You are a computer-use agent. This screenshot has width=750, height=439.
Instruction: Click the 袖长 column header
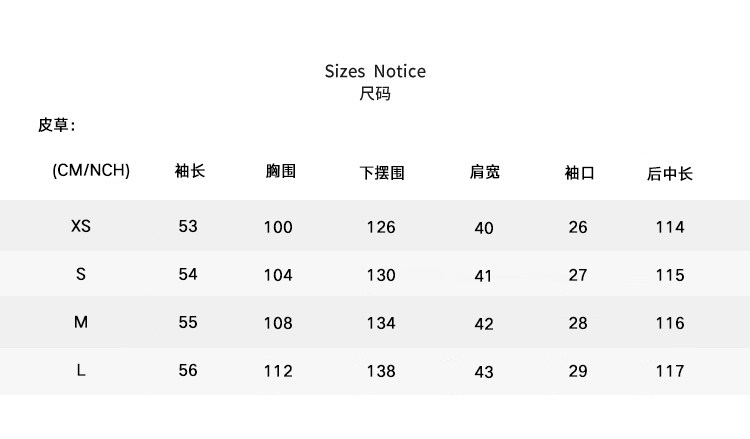(x=189, y=171)
